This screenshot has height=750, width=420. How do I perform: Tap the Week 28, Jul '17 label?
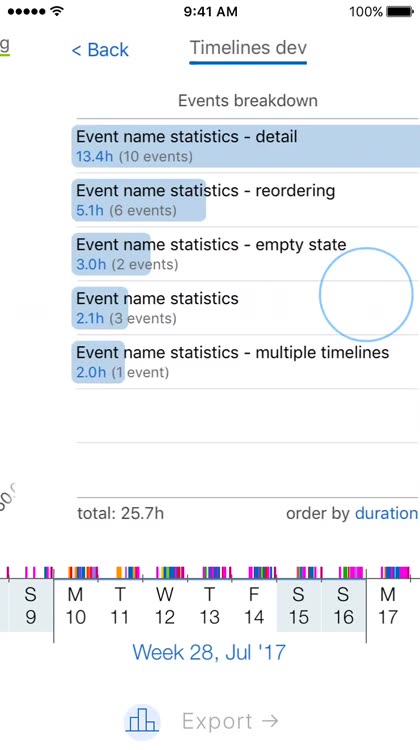click(x=209, y=652)
